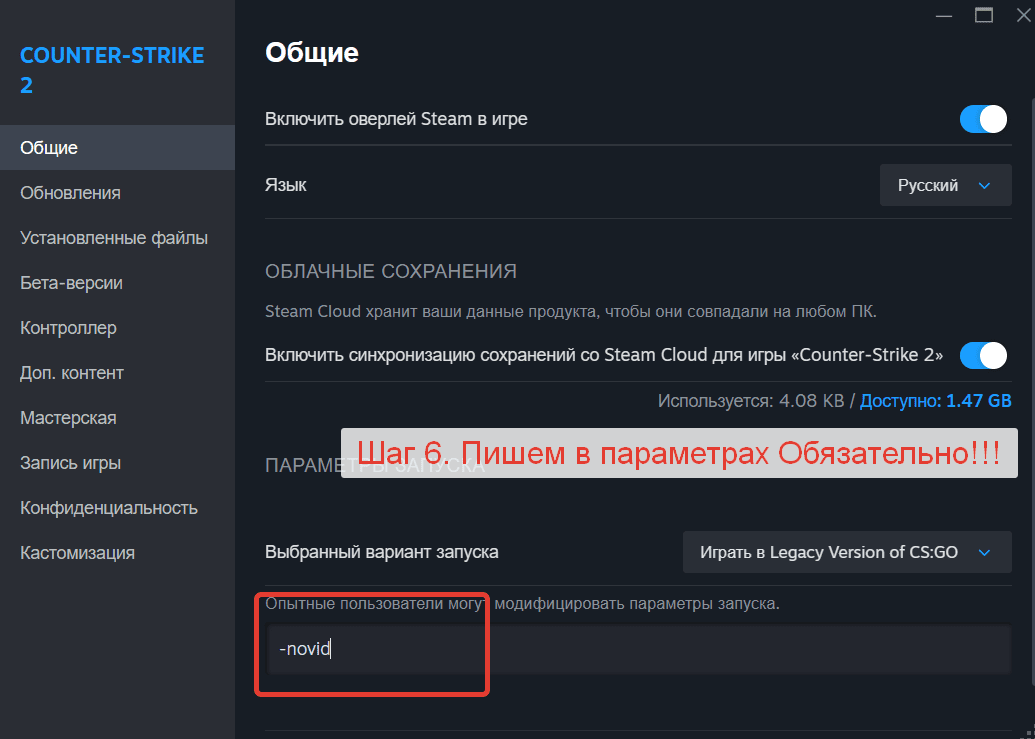Minimize the properties window
Screen dimensions: 1035x739
click(944, 14)
